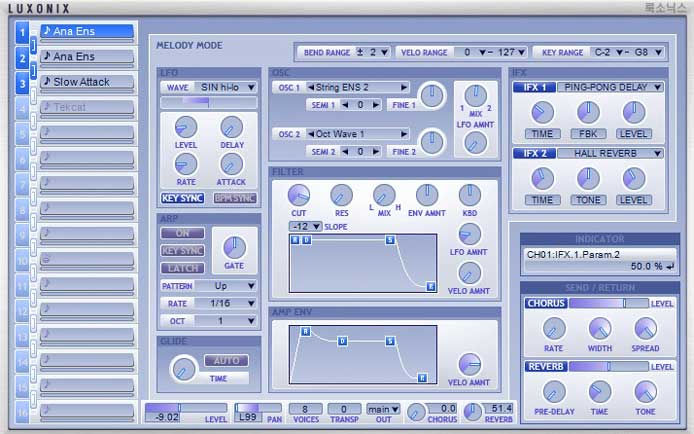Click the IFX 1 FBK knob
The height and width of the screenshot is (434, 694).
(x=588, y=112)
